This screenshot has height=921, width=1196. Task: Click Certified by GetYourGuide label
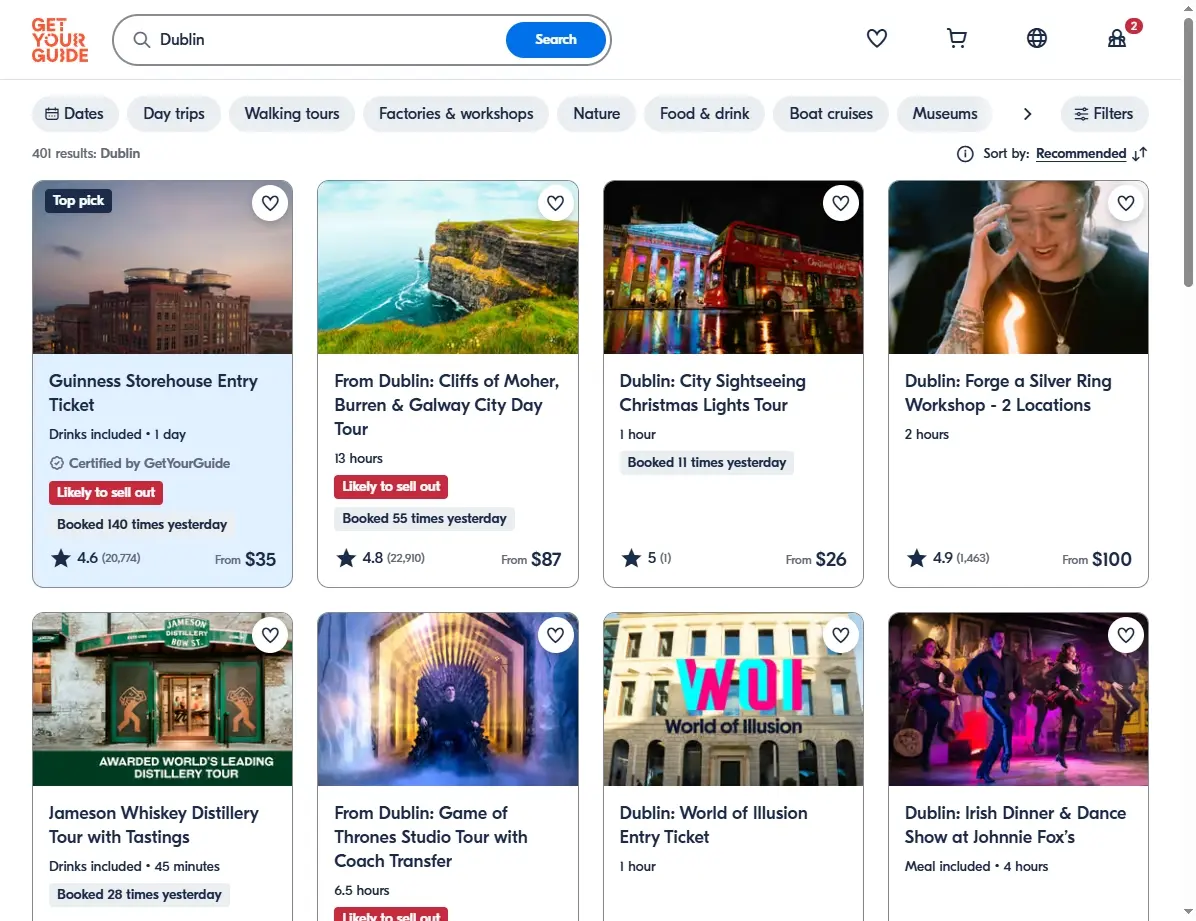click(x=140, y=463)
